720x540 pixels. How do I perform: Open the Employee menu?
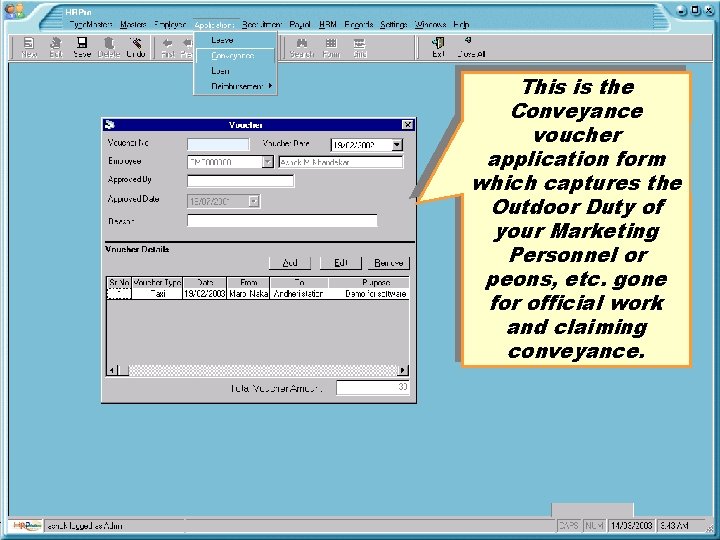[170, 25]
